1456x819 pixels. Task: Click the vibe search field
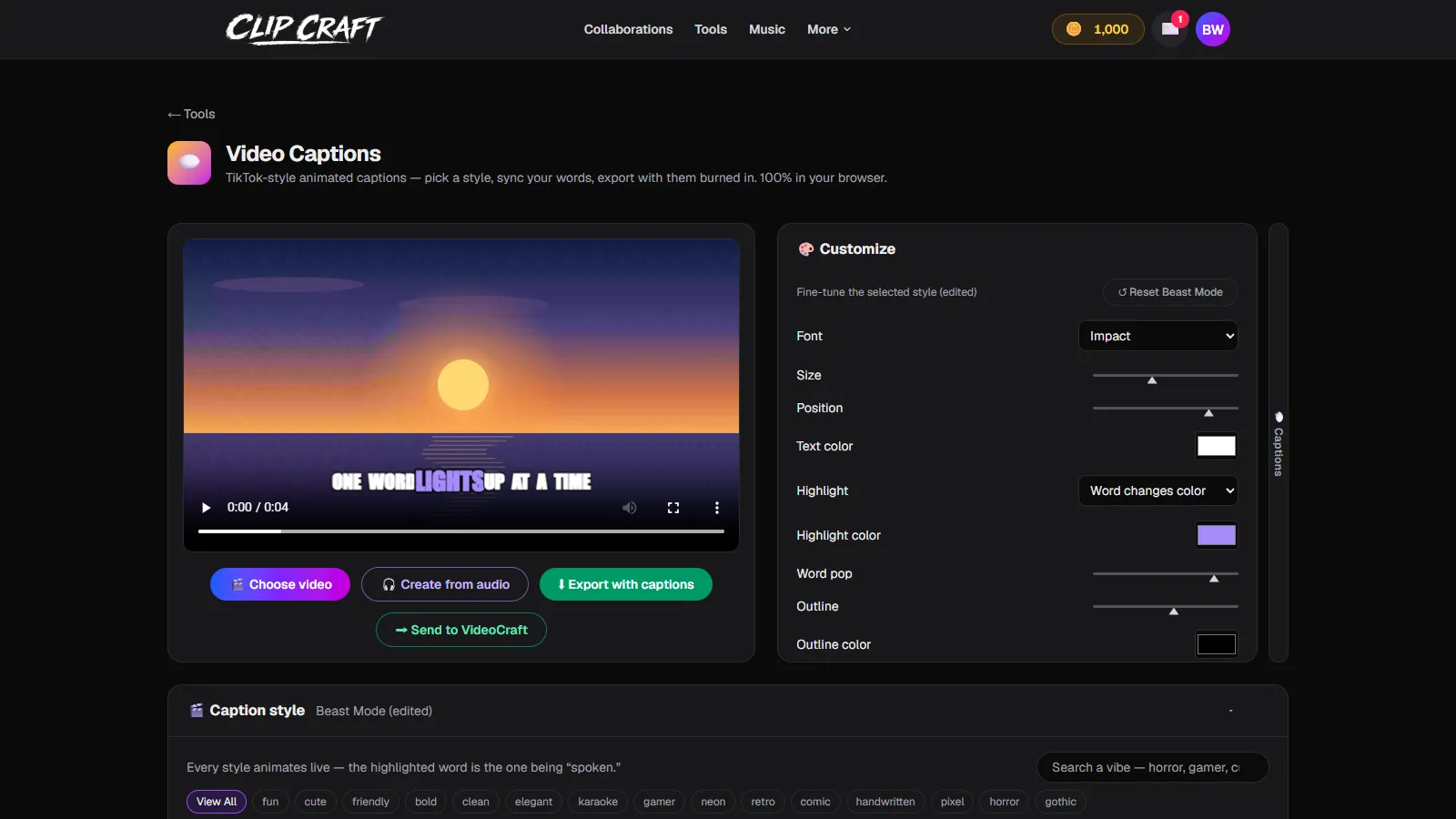pos(1152,767)
